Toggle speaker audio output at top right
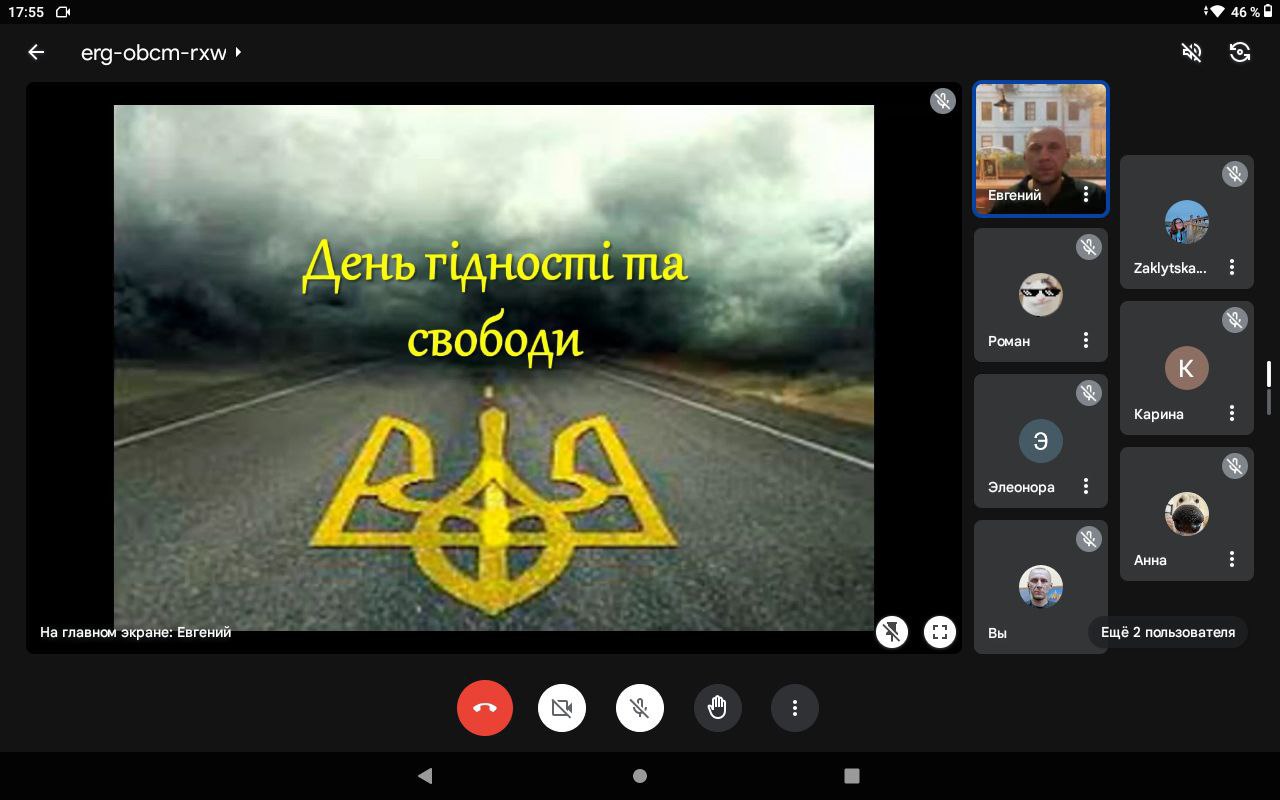This screenshot has height=800, width=1280. pos(1191,52)
